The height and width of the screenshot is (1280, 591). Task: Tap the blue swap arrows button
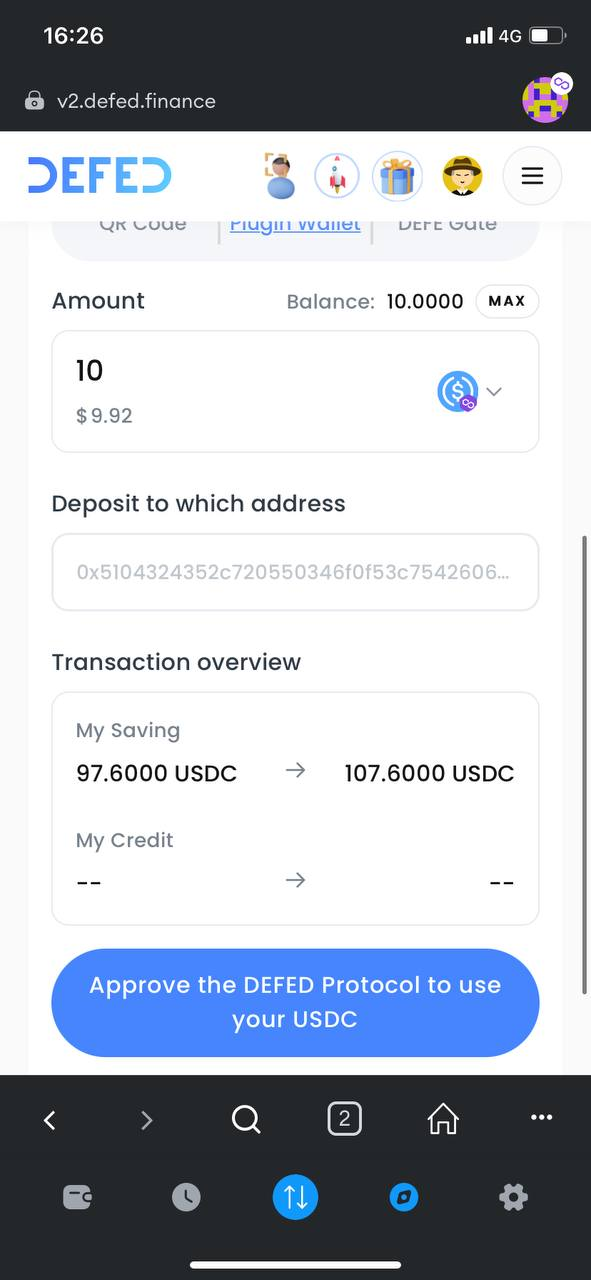point(296,1197)
